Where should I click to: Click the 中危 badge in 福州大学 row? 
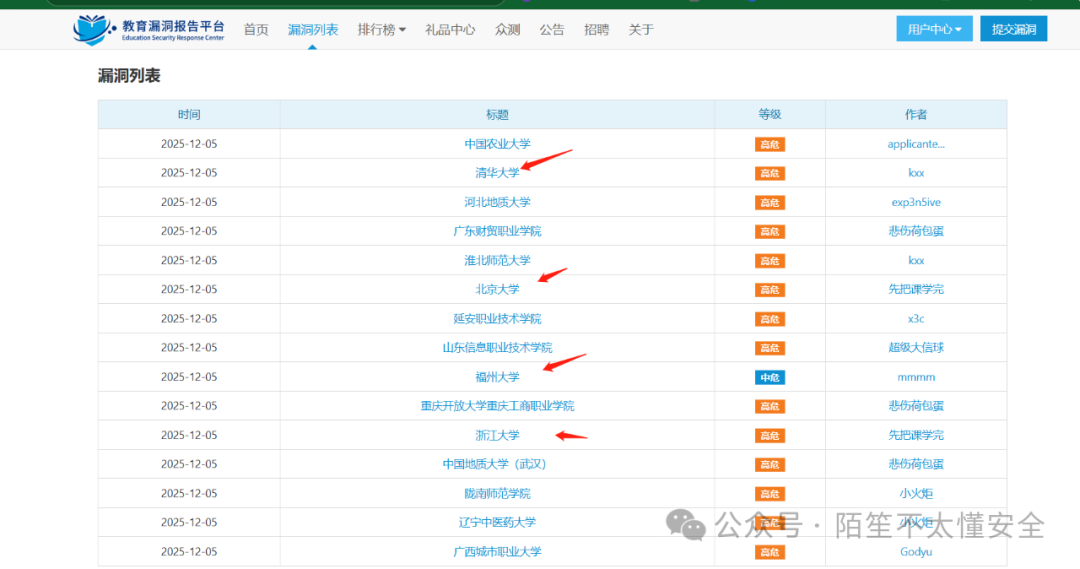click(769, 377)
